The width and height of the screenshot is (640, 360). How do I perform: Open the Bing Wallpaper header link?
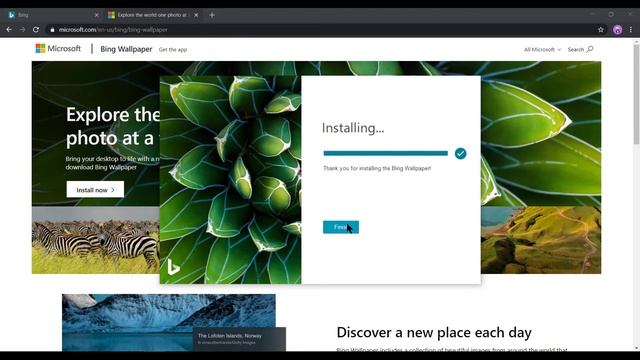click(126, 49)
